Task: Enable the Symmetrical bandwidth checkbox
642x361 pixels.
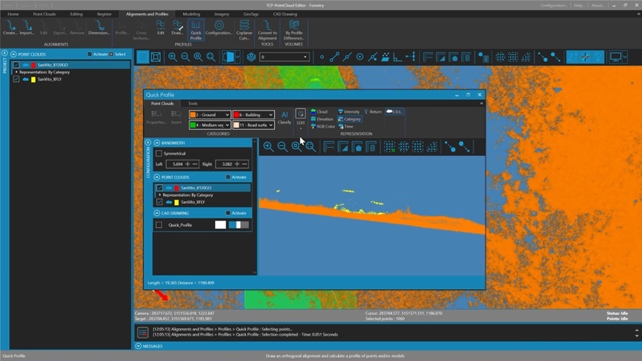Action: [x=159, y=153]
